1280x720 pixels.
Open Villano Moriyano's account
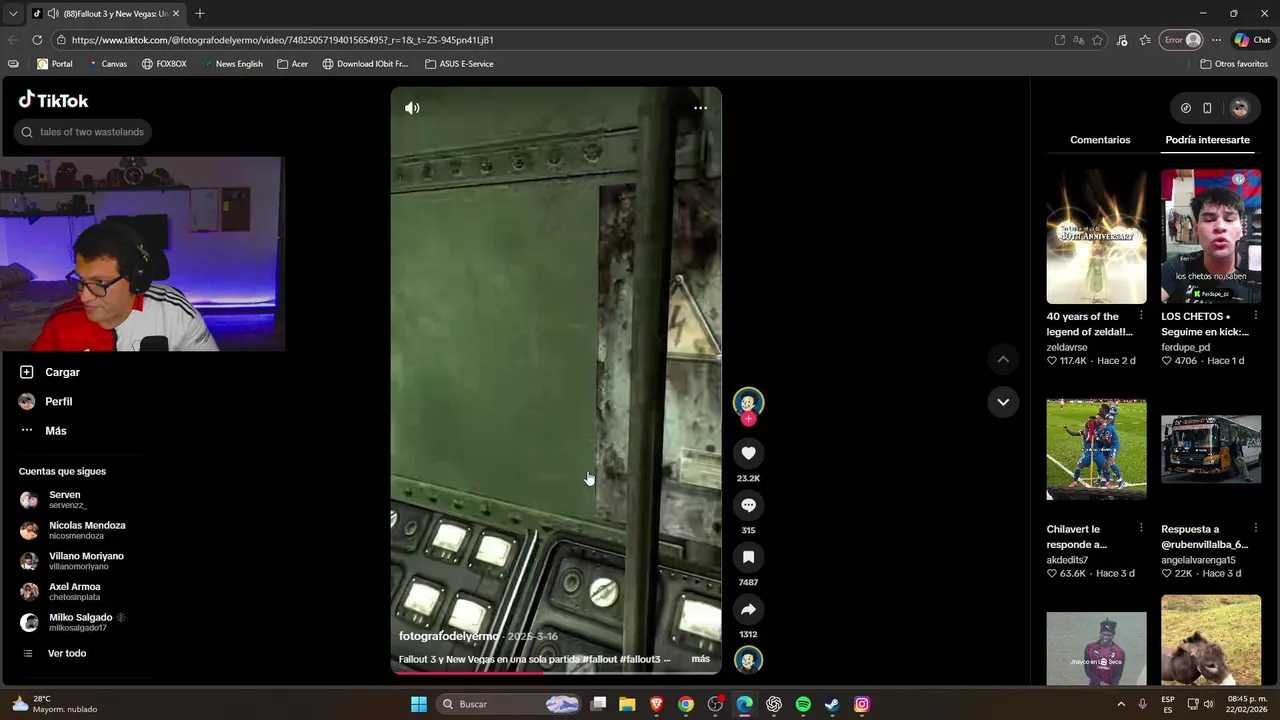coord(71,561)
